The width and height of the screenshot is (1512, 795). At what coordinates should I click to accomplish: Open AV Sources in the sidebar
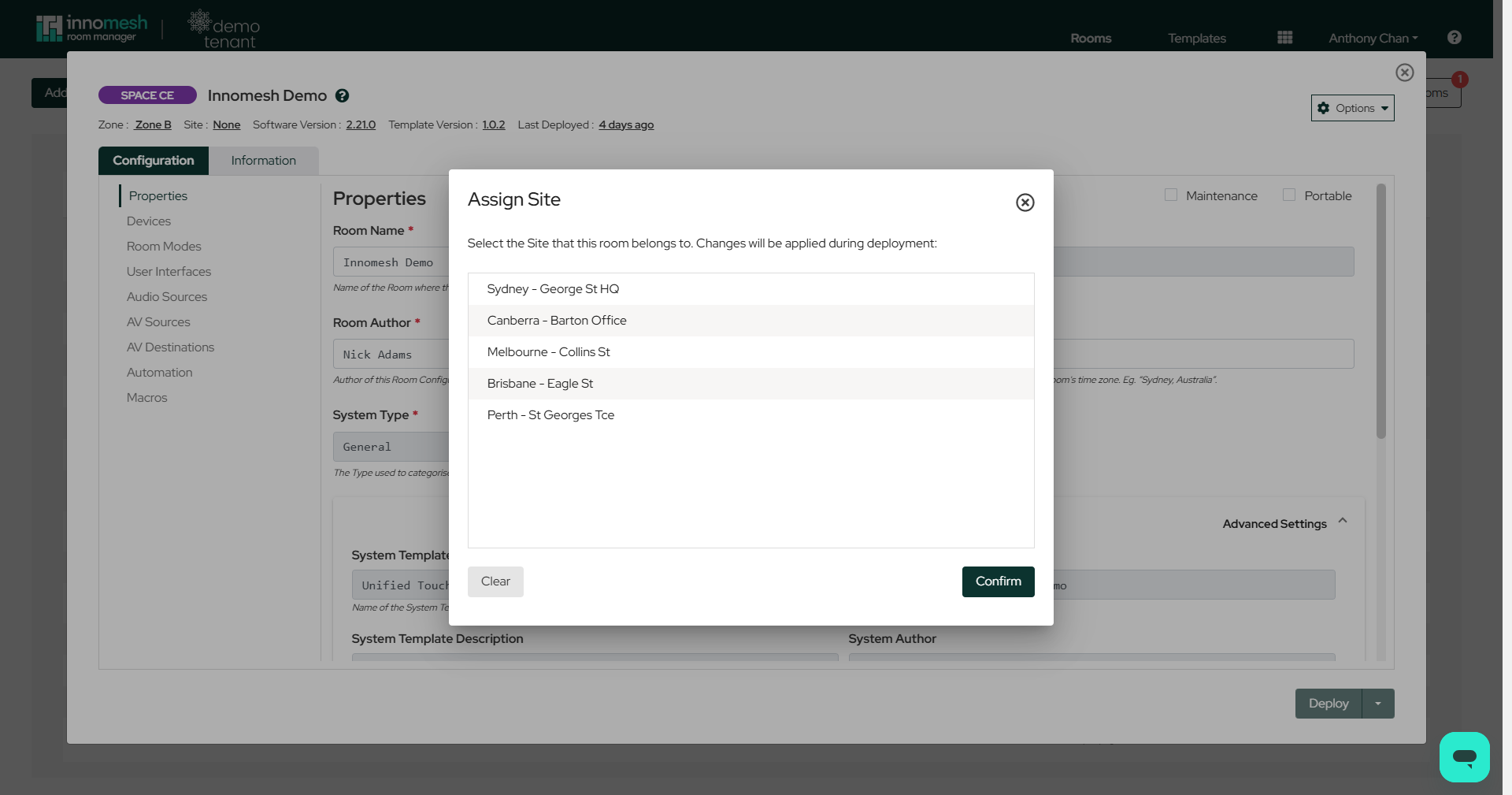coord(158,322)
